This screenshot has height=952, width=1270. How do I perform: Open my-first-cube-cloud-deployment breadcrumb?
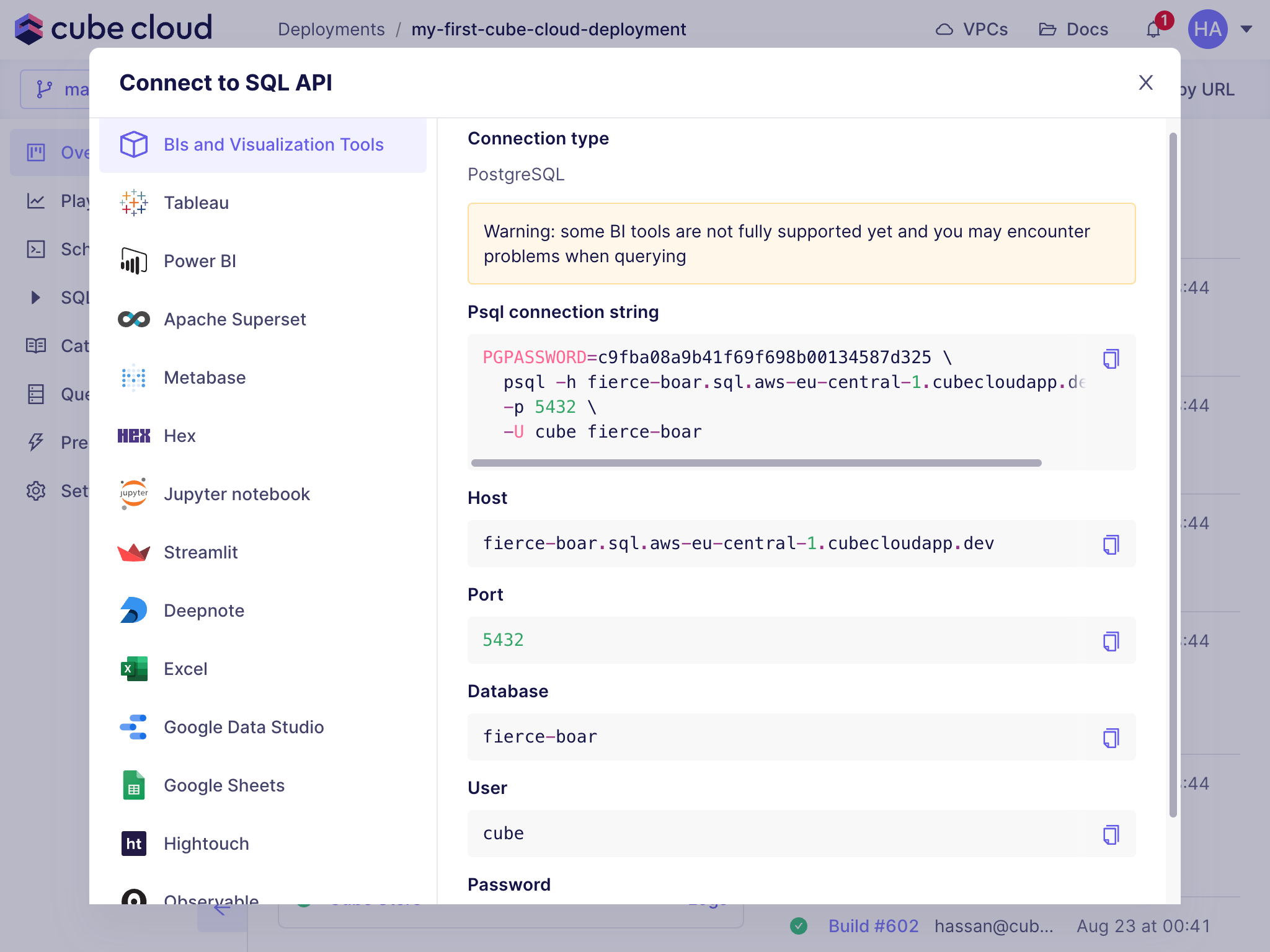point(549,29)
